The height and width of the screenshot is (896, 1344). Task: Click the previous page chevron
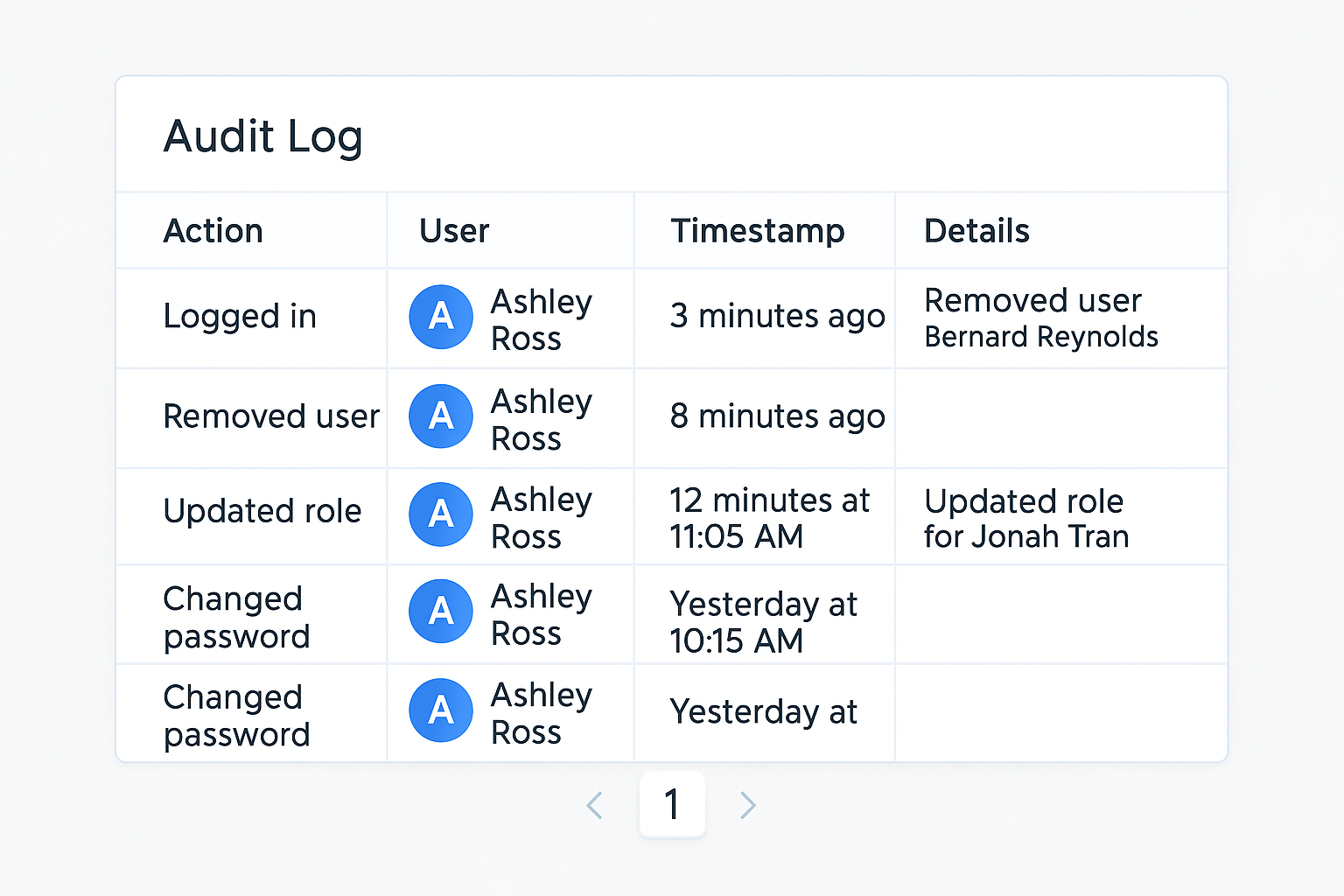(x=595, y=805)
